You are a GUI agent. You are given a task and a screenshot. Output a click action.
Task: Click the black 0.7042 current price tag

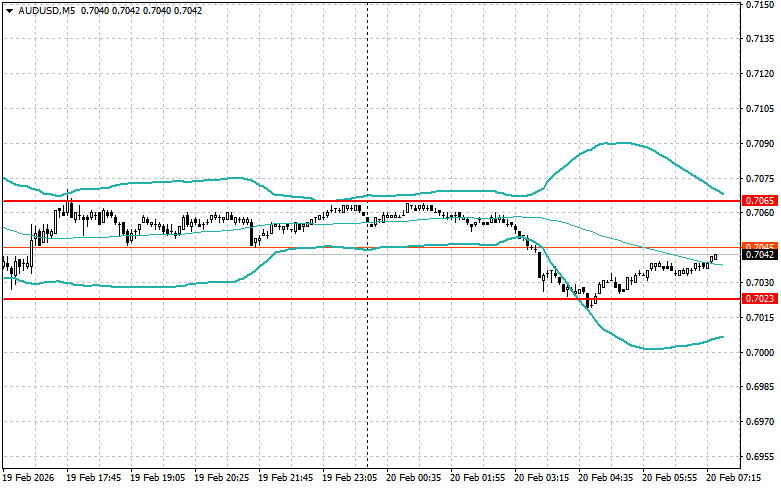coord(760,254)
